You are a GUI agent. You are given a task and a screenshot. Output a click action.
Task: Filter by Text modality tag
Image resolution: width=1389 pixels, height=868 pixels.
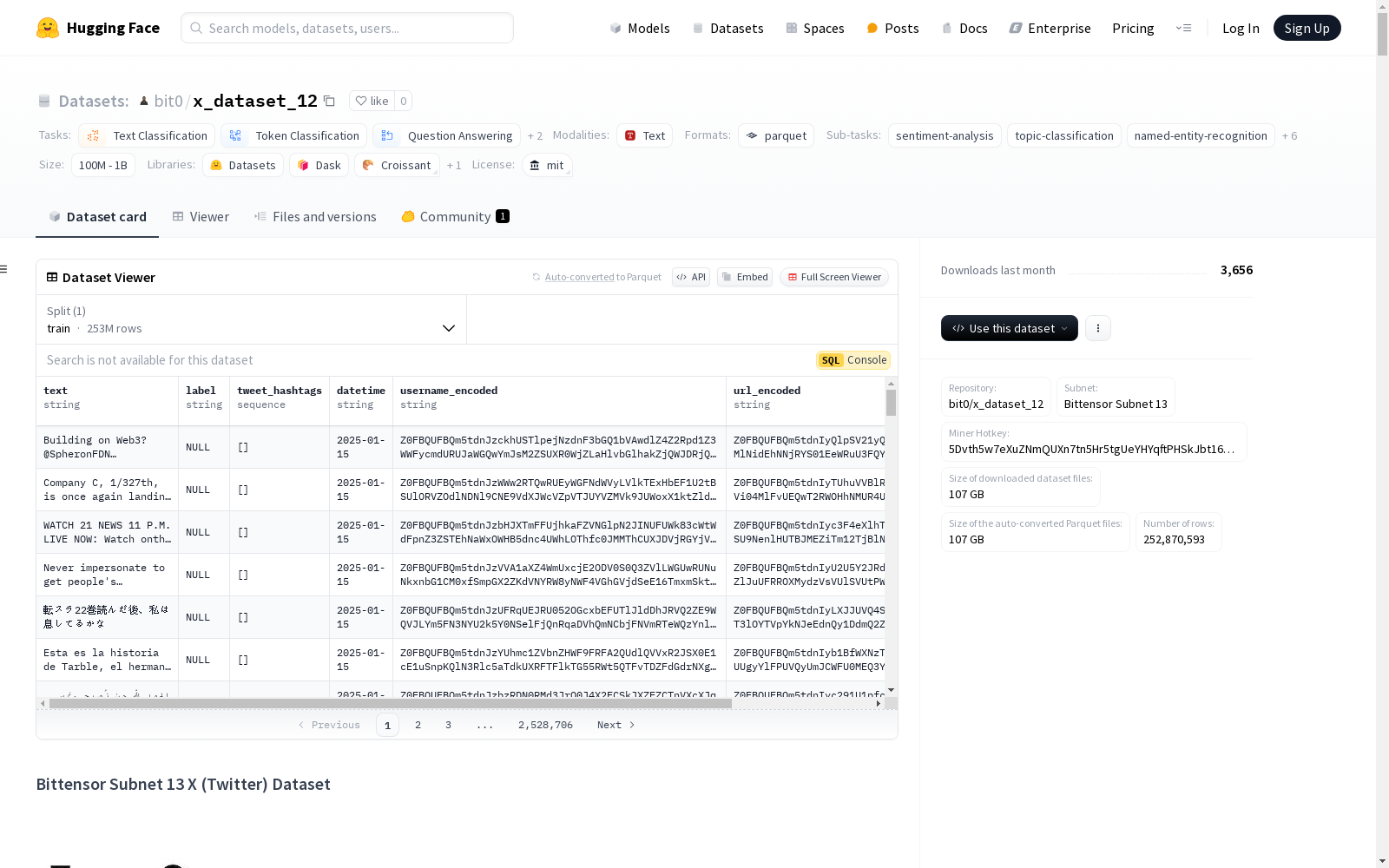[x=645, y=135]
